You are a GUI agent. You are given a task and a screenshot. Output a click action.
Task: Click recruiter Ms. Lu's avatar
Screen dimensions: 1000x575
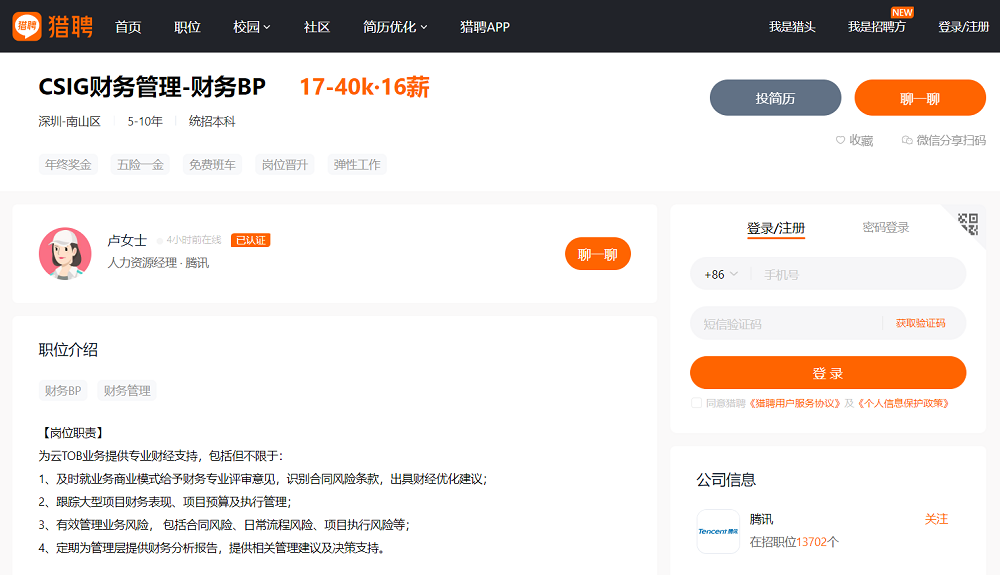(x=65, y=253)
